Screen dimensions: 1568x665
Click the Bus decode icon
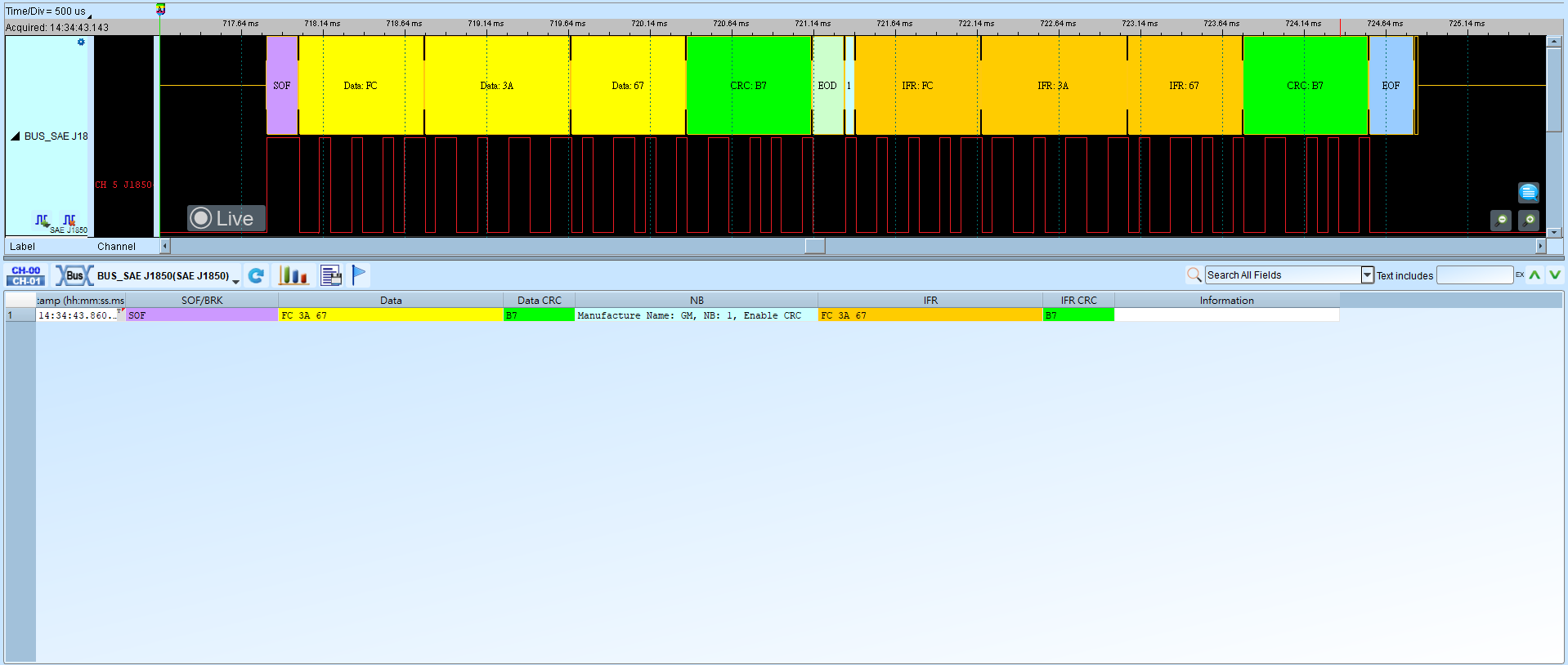click(x=74, y=275)
